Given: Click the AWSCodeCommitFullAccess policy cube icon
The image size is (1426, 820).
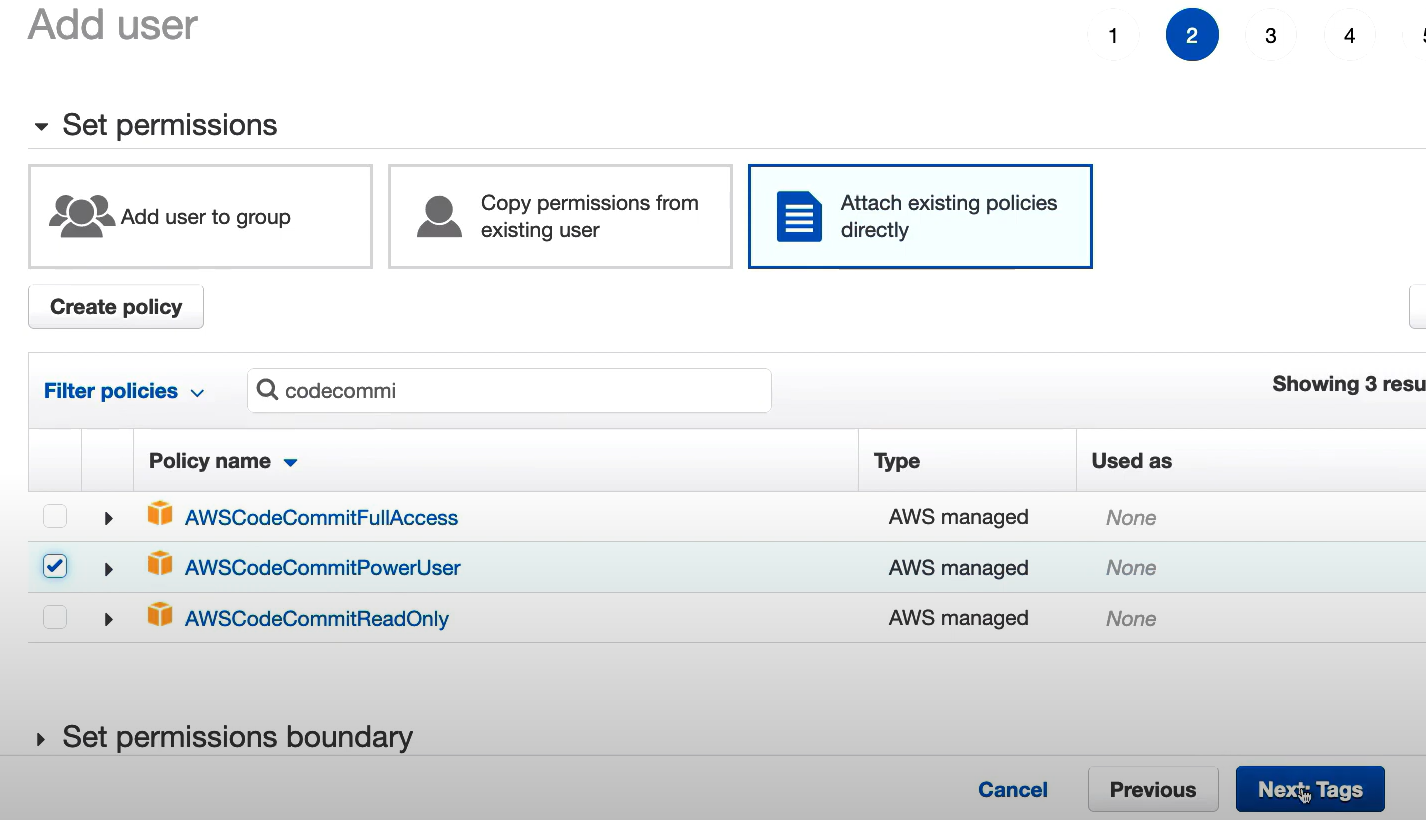Looking at the screenshot, I should 160,514.
